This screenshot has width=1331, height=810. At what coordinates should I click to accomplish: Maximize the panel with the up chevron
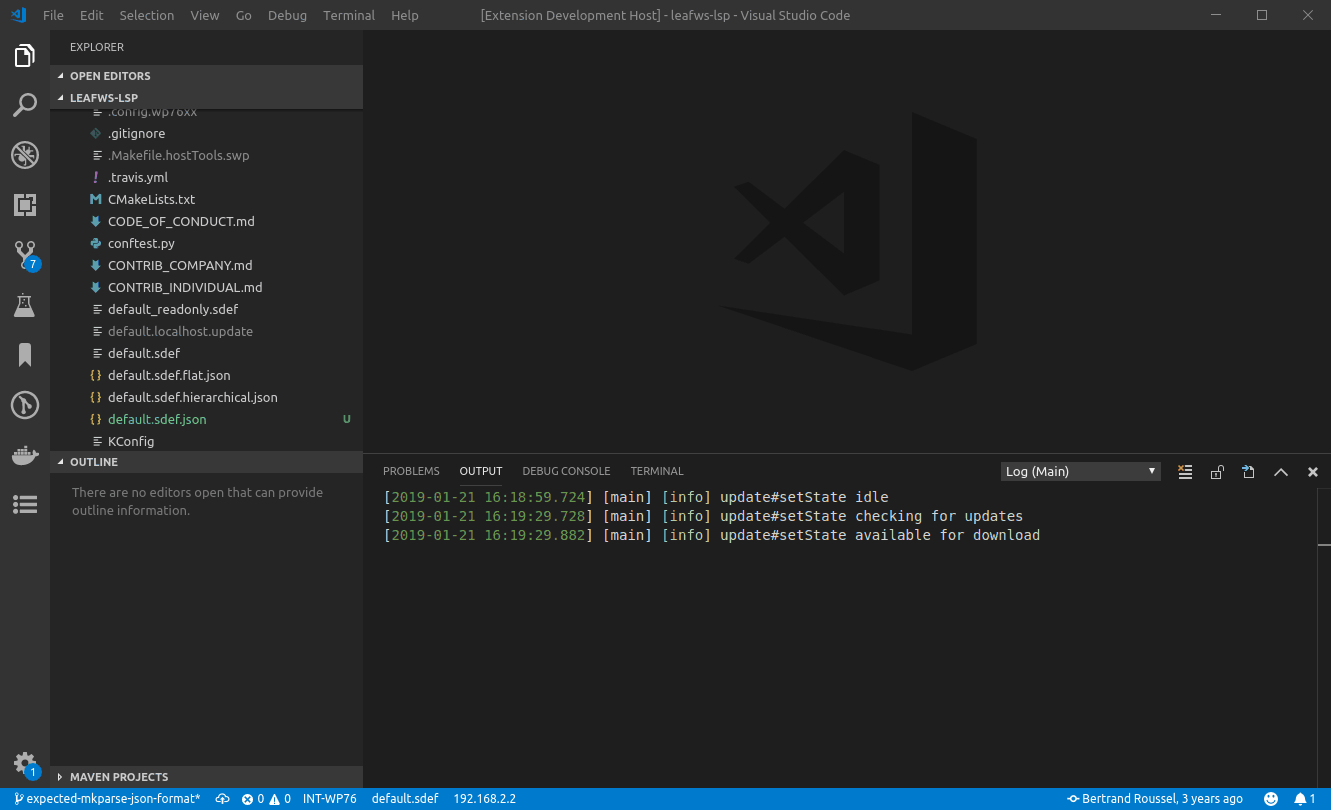[1281, 472]
